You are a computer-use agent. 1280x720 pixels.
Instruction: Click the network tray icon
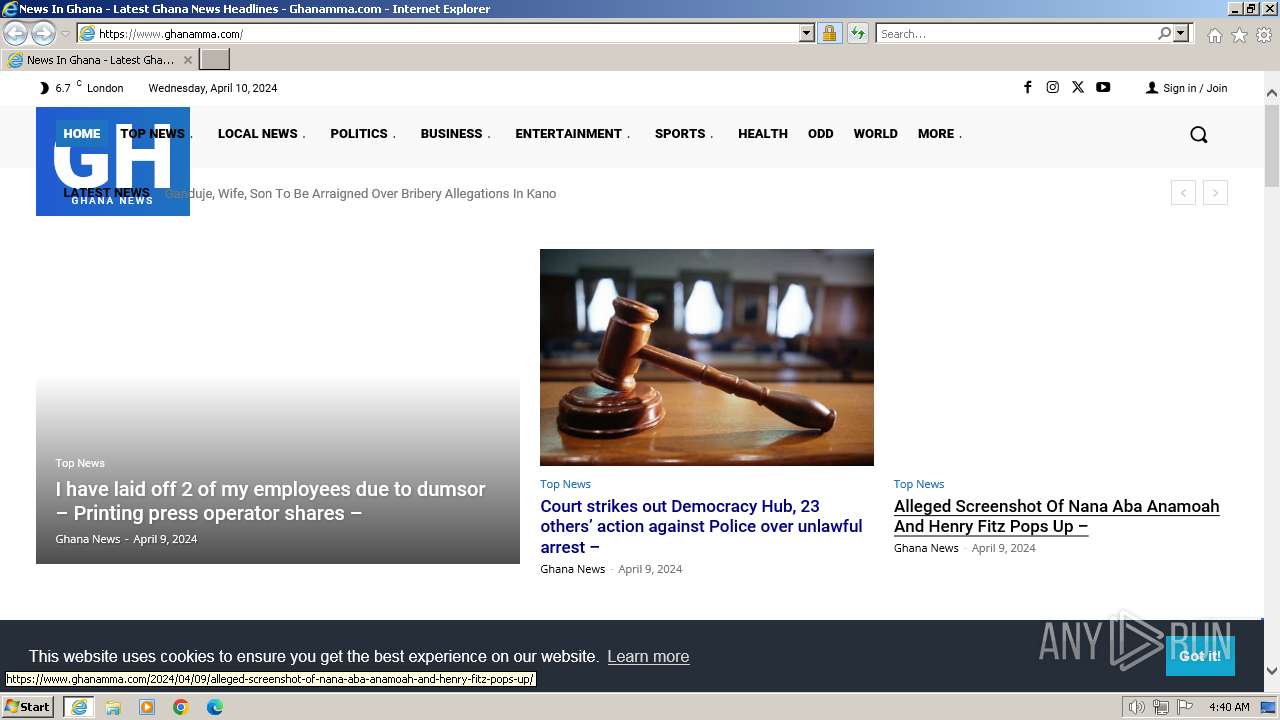(1160, 707)
